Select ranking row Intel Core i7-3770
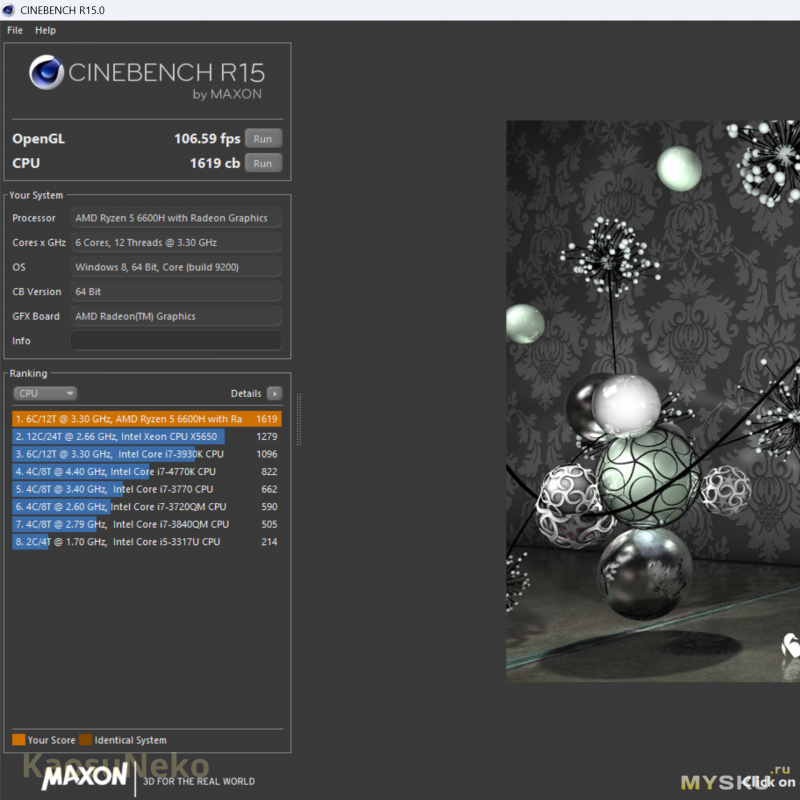The width and height of the screenshot is (800, 800). (147, 489)
